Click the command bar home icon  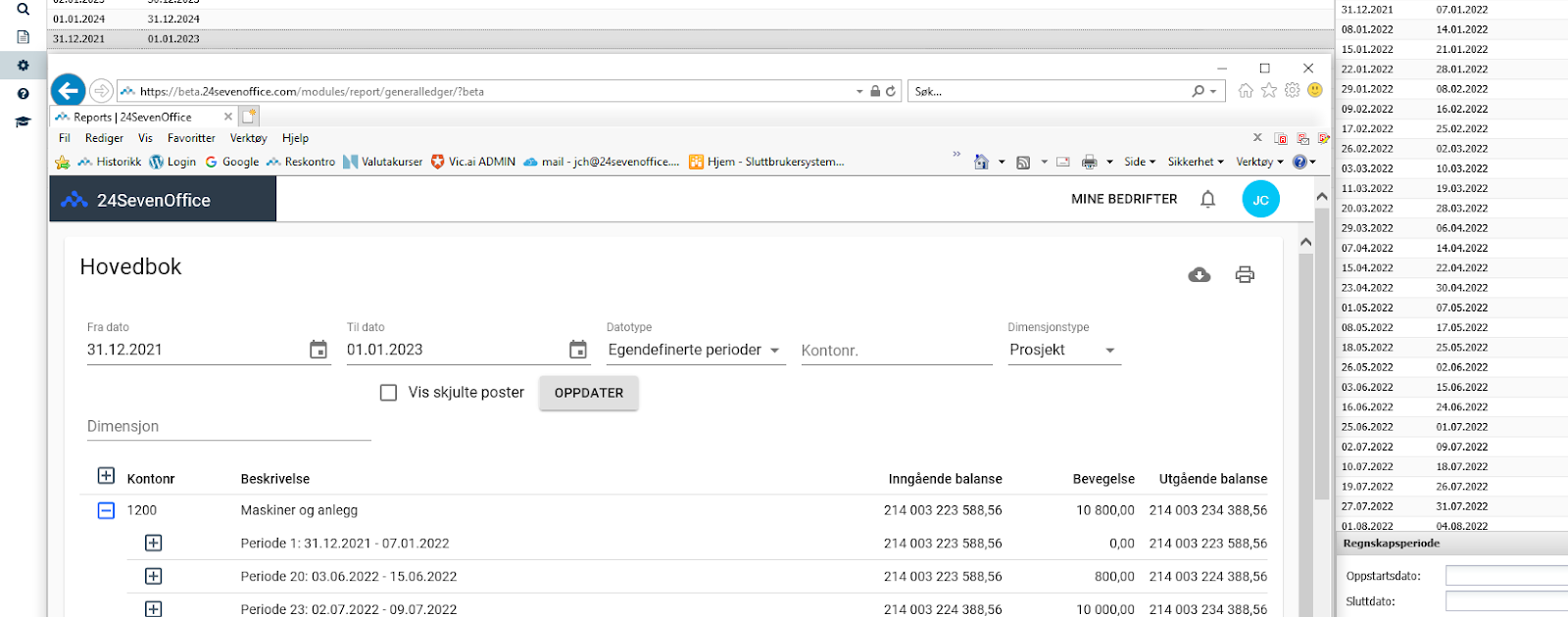point(981,162)
